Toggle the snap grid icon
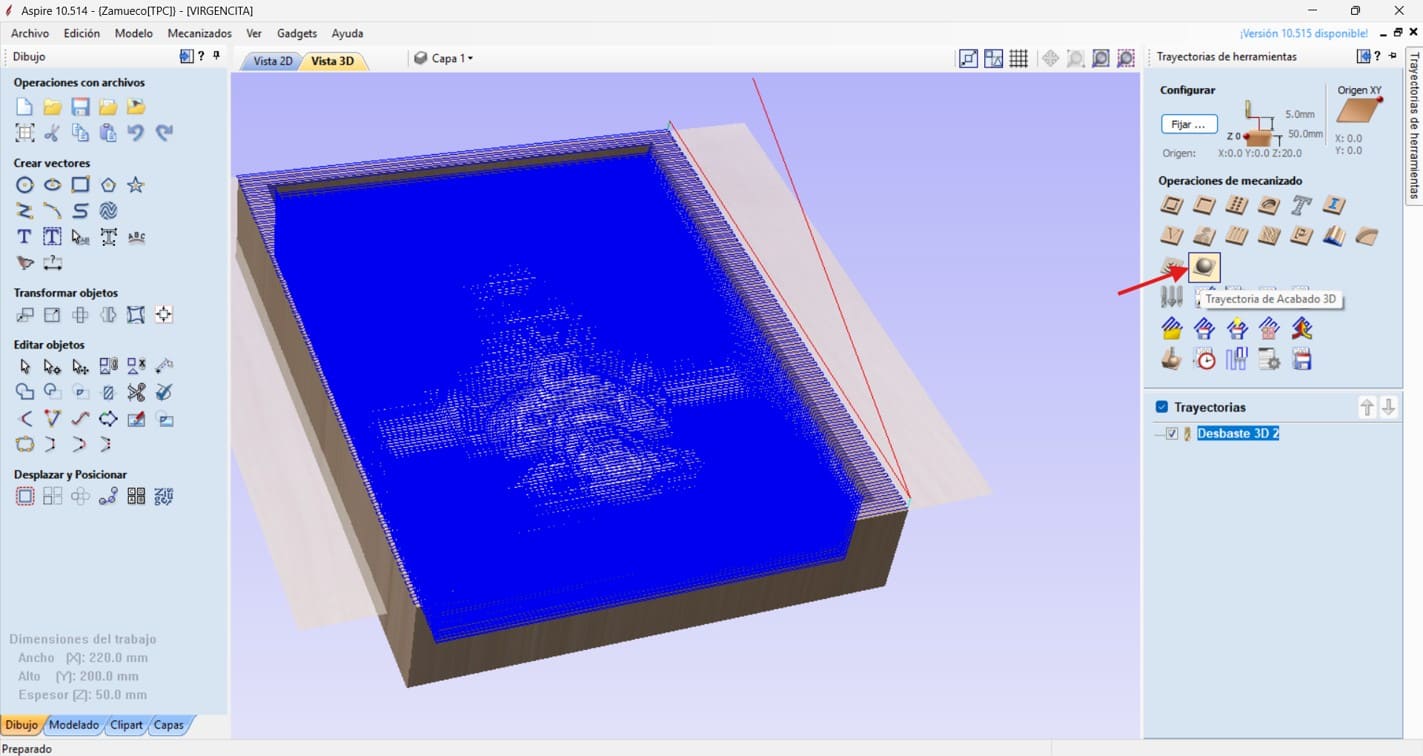The height and width of the screenshot is (756, 1423). (x=1018, y=59)
